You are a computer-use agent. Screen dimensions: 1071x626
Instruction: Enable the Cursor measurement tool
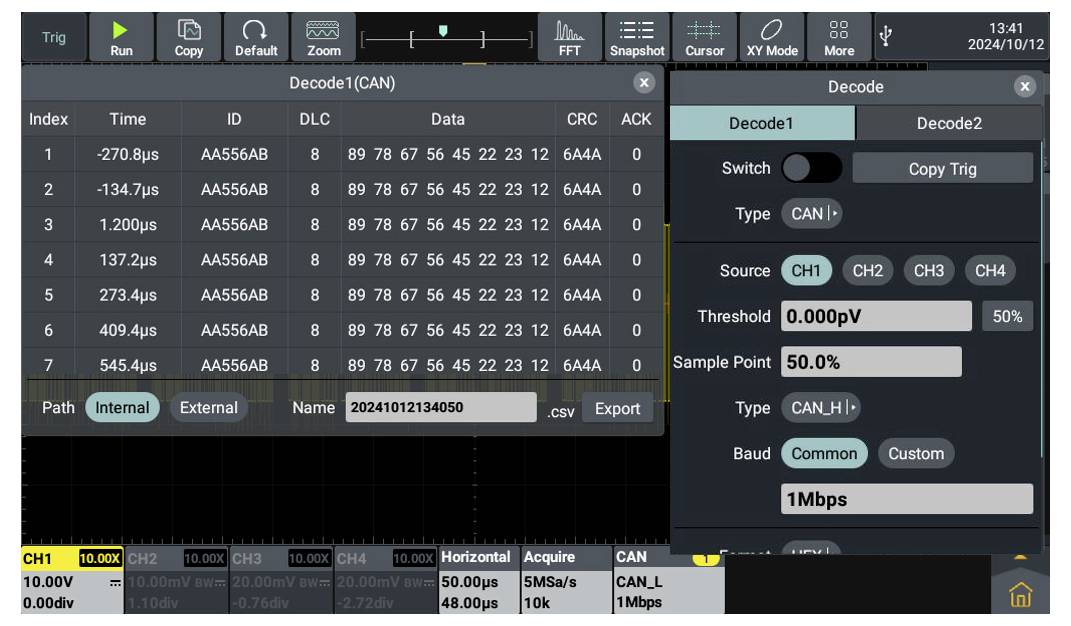pos(705,37)
